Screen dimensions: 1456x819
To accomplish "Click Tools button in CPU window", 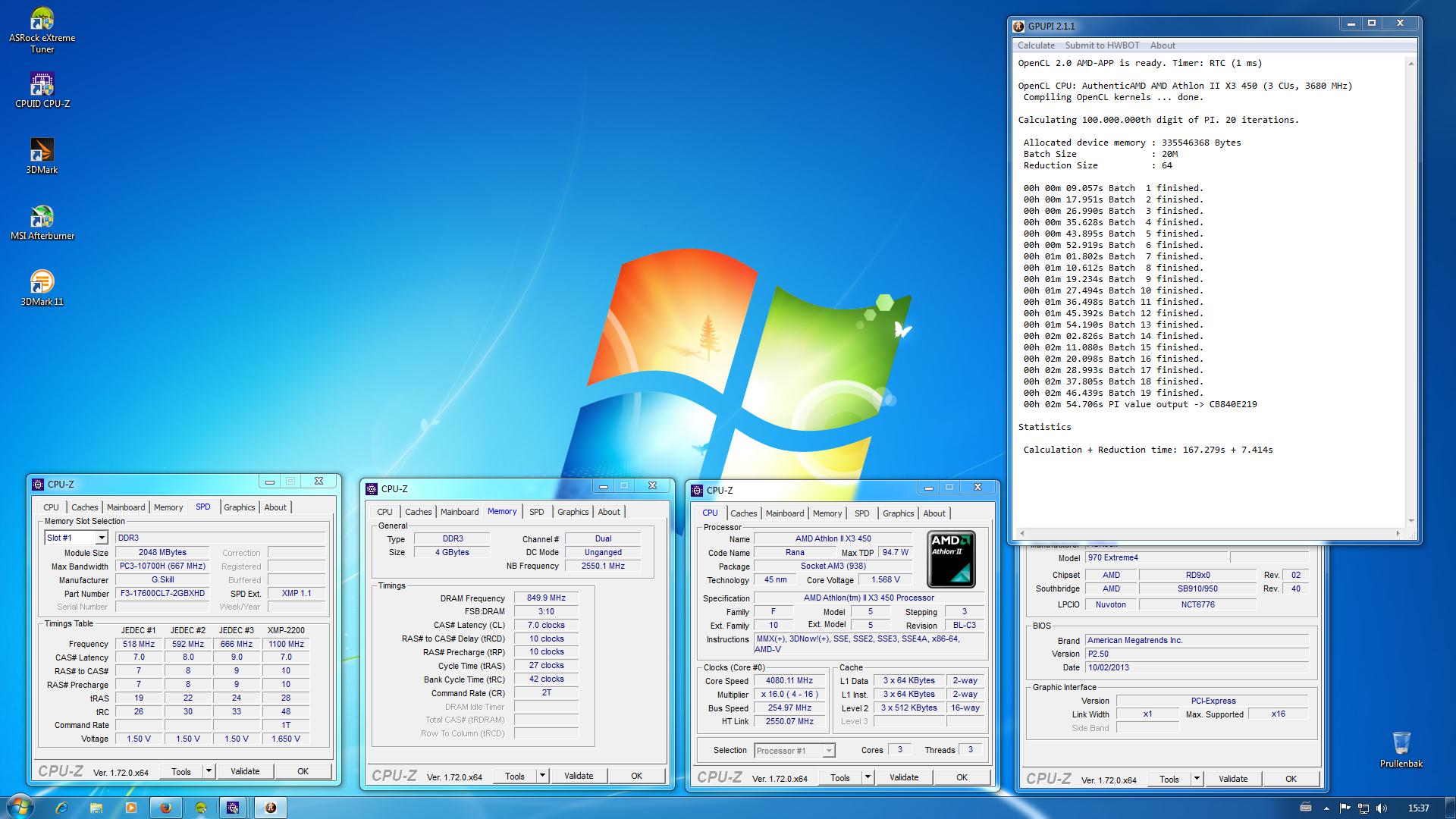I will (840, 777).
